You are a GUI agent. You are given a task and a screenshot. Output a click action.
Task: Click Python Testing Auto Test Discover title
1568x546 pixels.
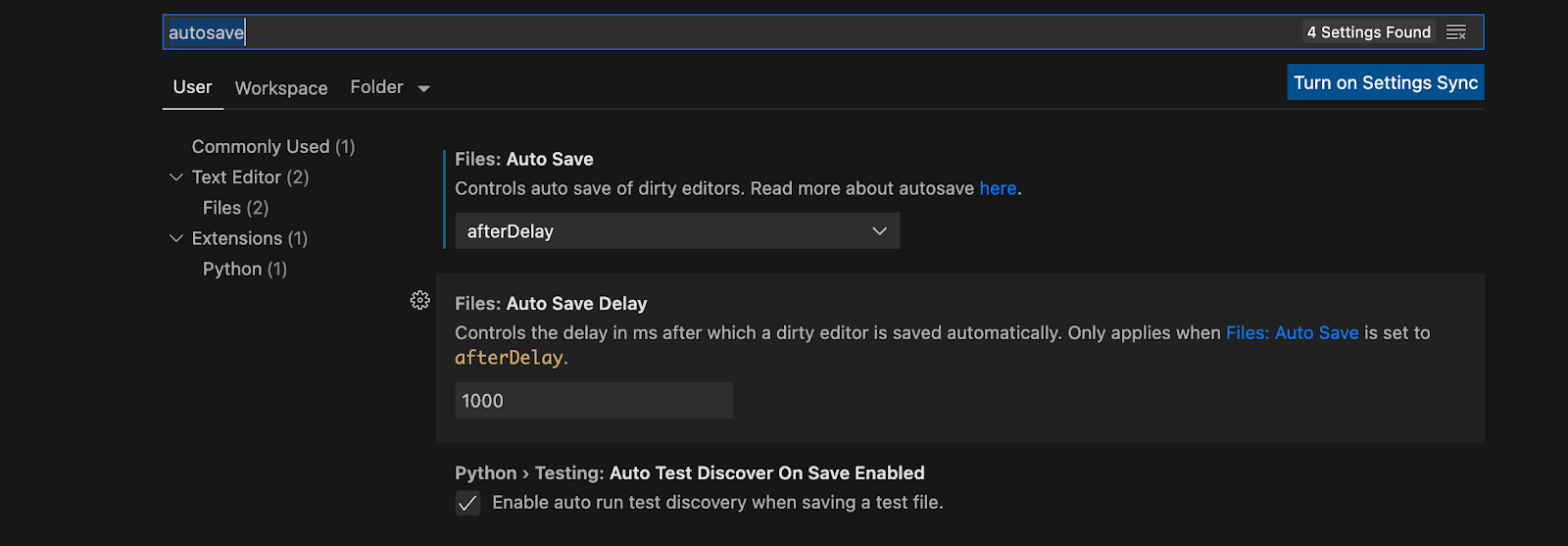(x=690, y=473)
